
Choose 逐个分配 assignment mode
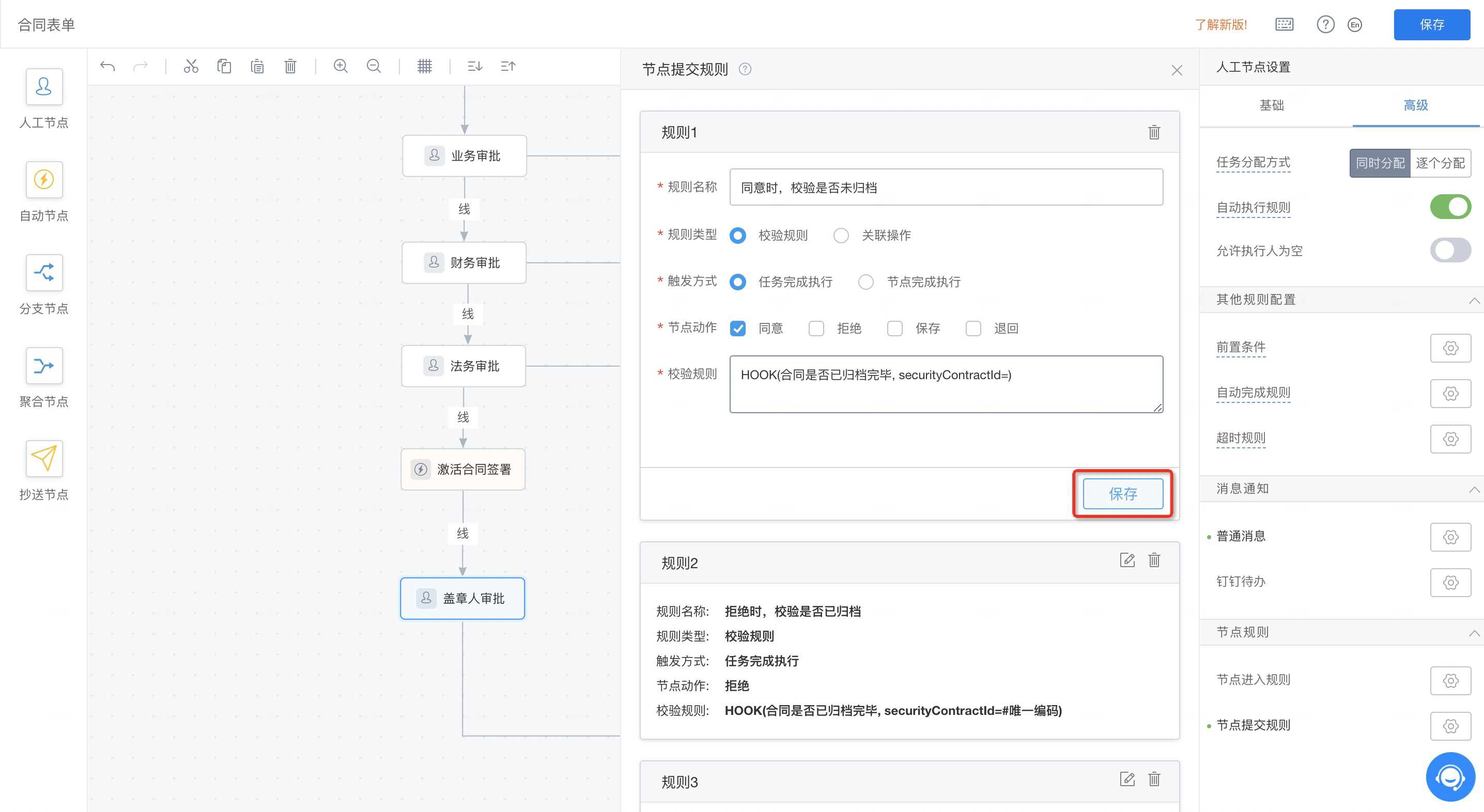click(x=1440, y=163)
